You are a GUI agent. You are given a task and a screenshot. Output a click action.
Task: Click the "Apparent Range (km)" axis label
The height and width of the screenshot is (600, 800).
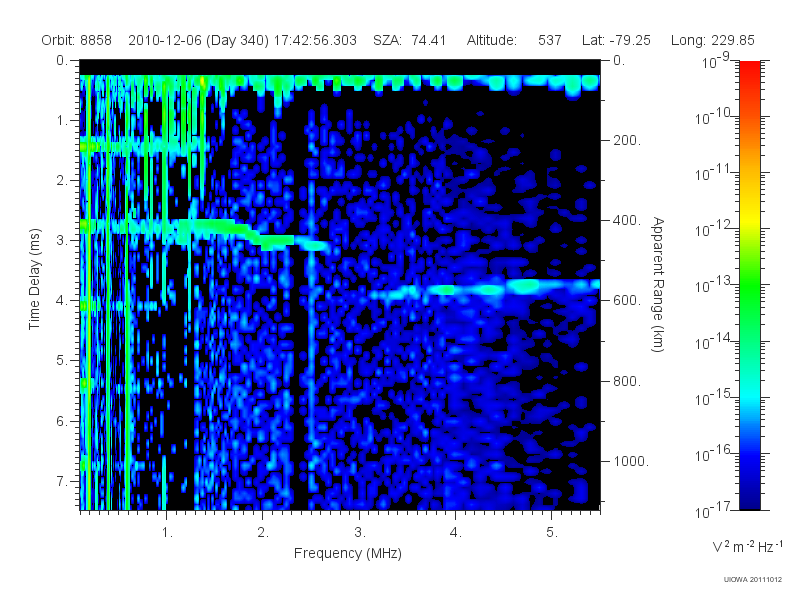658,284
